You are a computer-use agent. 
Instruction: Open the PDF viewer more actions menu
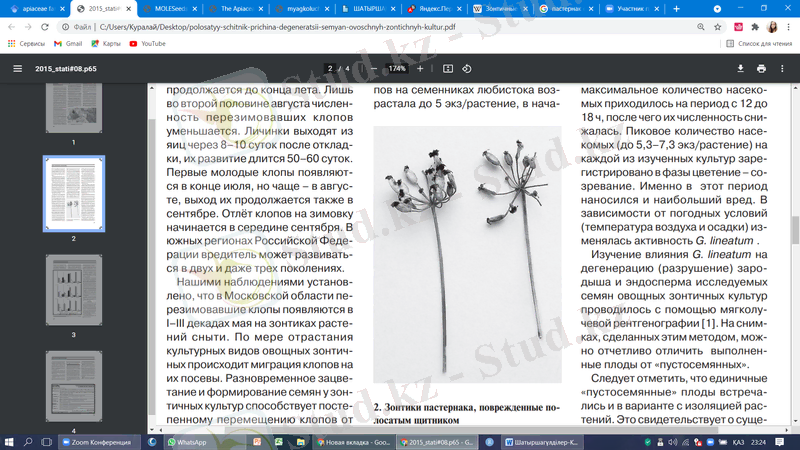tap(783, 69)
